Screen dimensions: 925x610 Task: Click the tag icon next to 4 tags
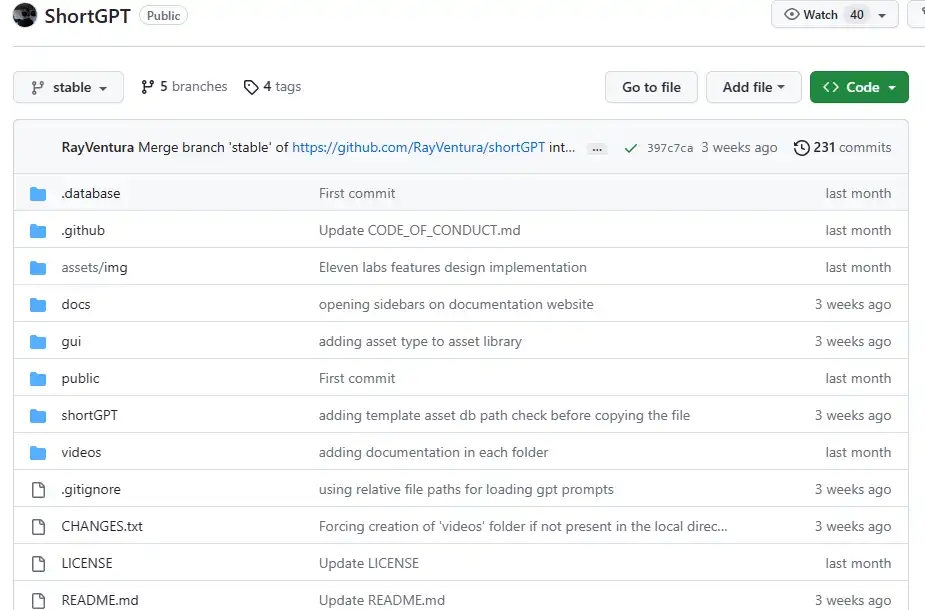pyautogui.click(x=251, y=87)
